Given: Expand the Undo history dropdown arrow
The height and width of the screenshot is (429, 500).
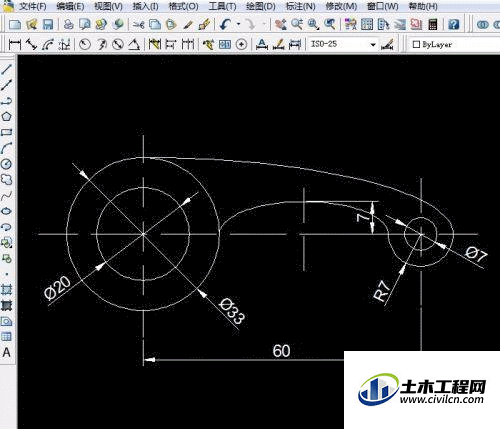Looking at the screenshot, I should (238, 24).
